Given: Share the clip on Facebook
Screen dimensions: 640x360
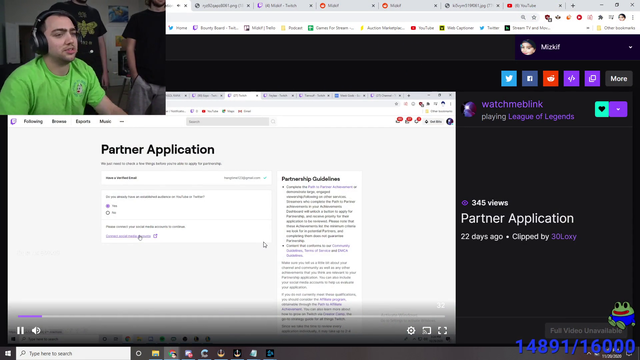Looking at the screenshot, I should coord(529,78).
